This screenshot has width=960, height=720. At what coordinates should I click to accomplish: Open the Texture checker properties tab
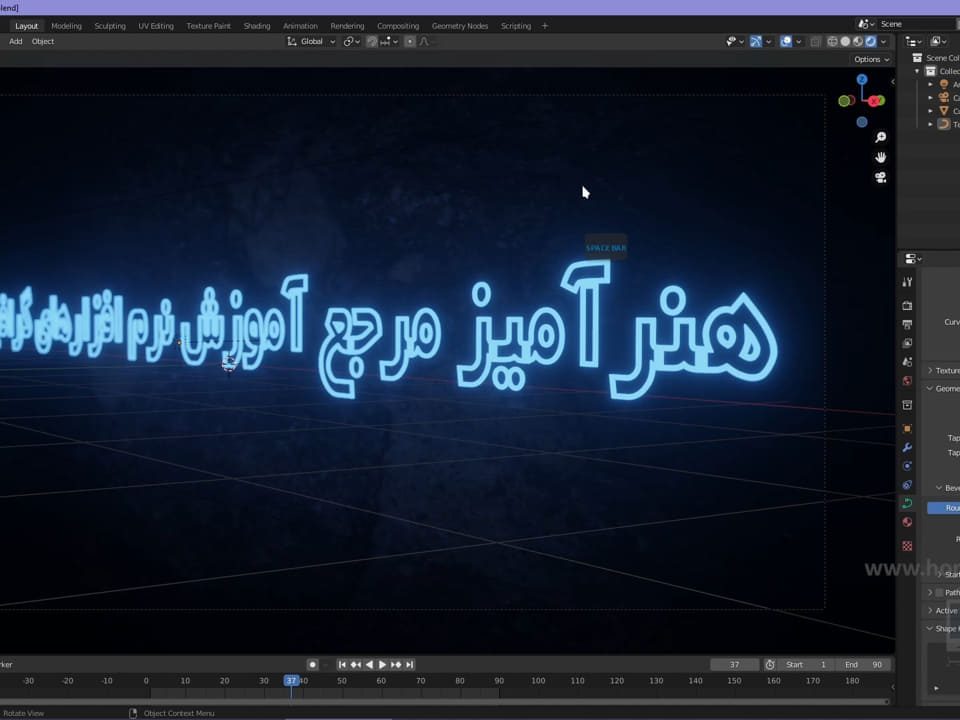(907, 546)
